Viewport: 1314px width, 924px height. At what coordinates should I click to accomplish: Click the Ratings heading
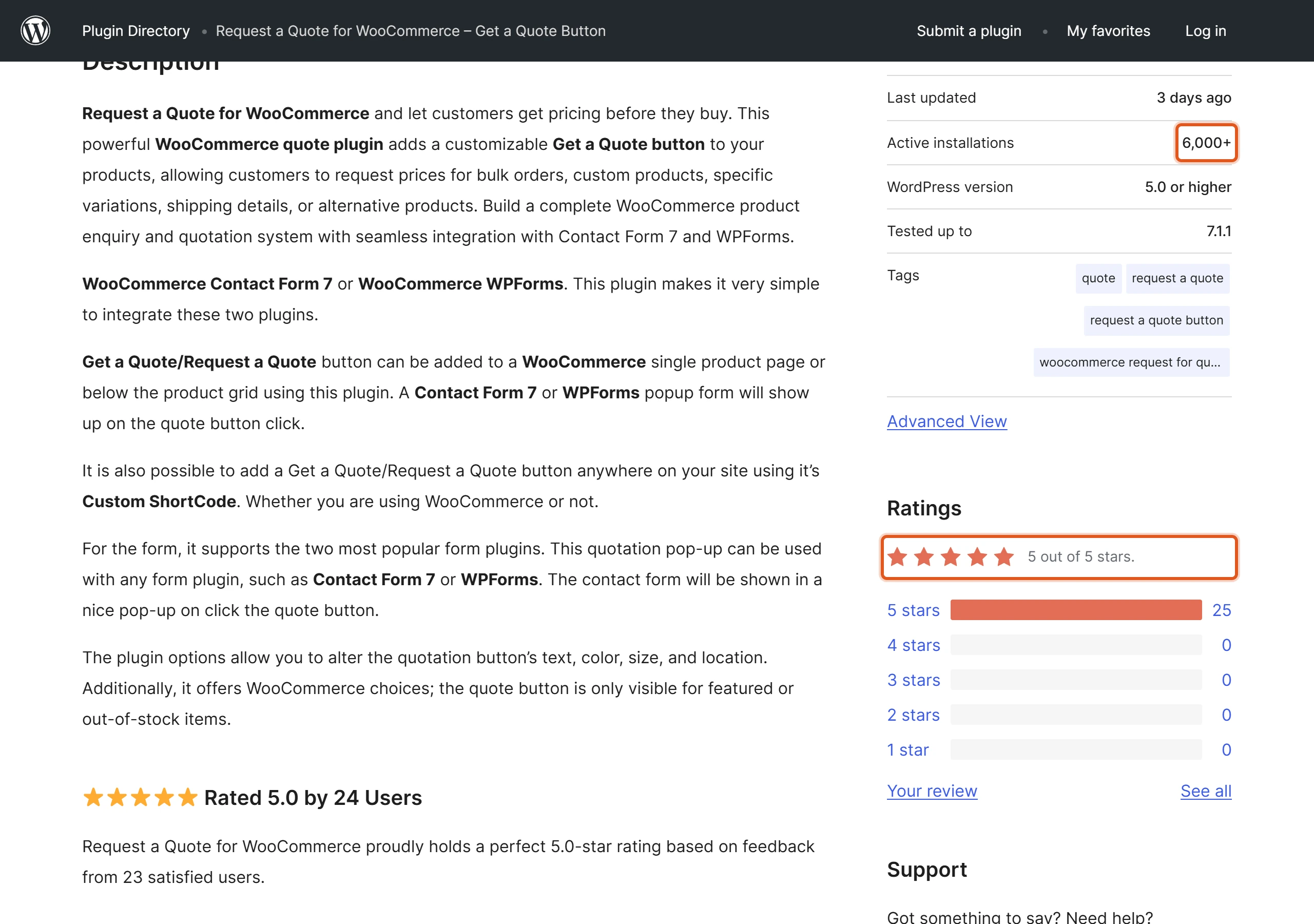point(924,508)
